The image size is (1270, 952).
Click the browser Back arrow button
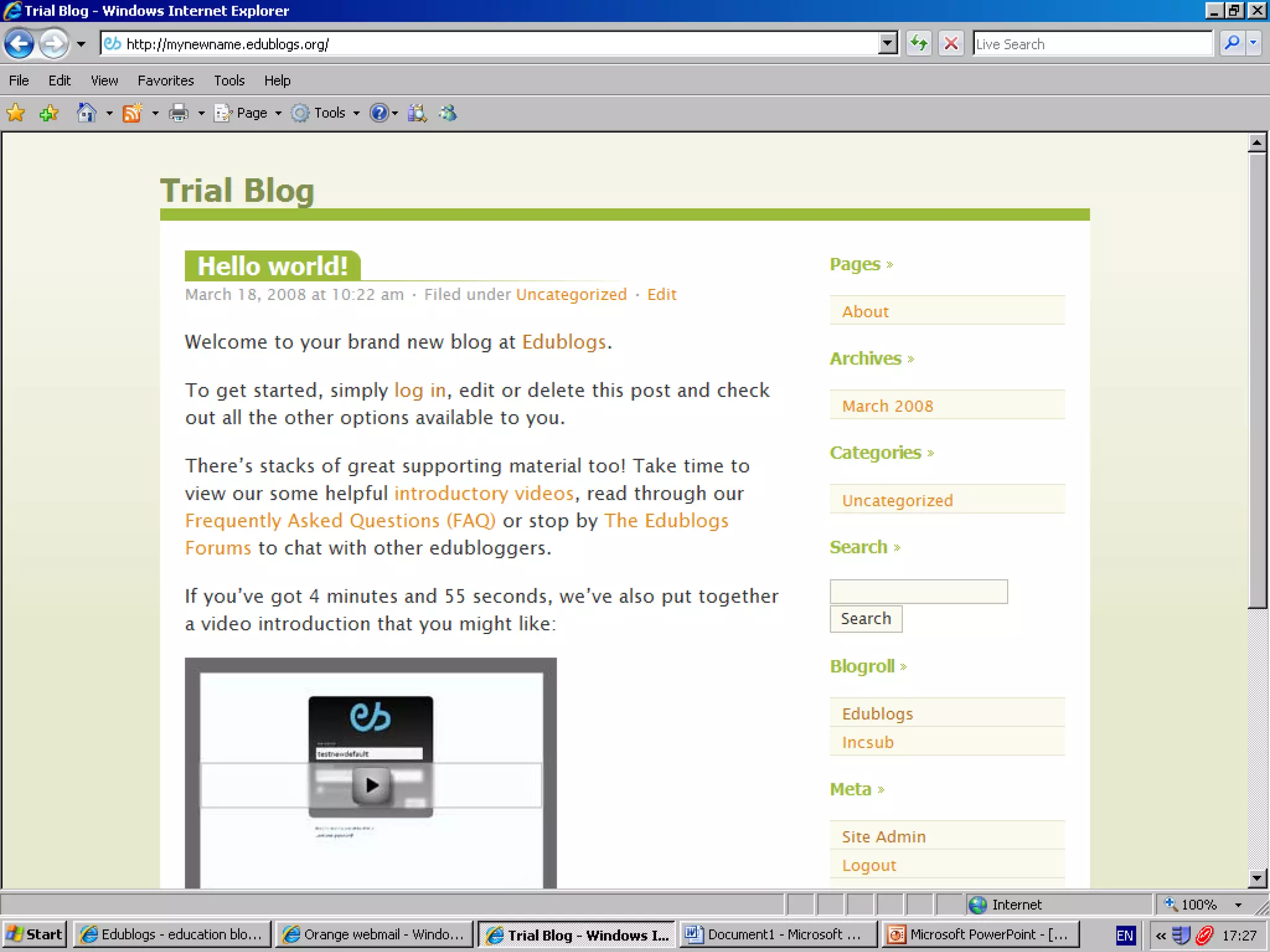pyautogui.click(x=19, y=44)
